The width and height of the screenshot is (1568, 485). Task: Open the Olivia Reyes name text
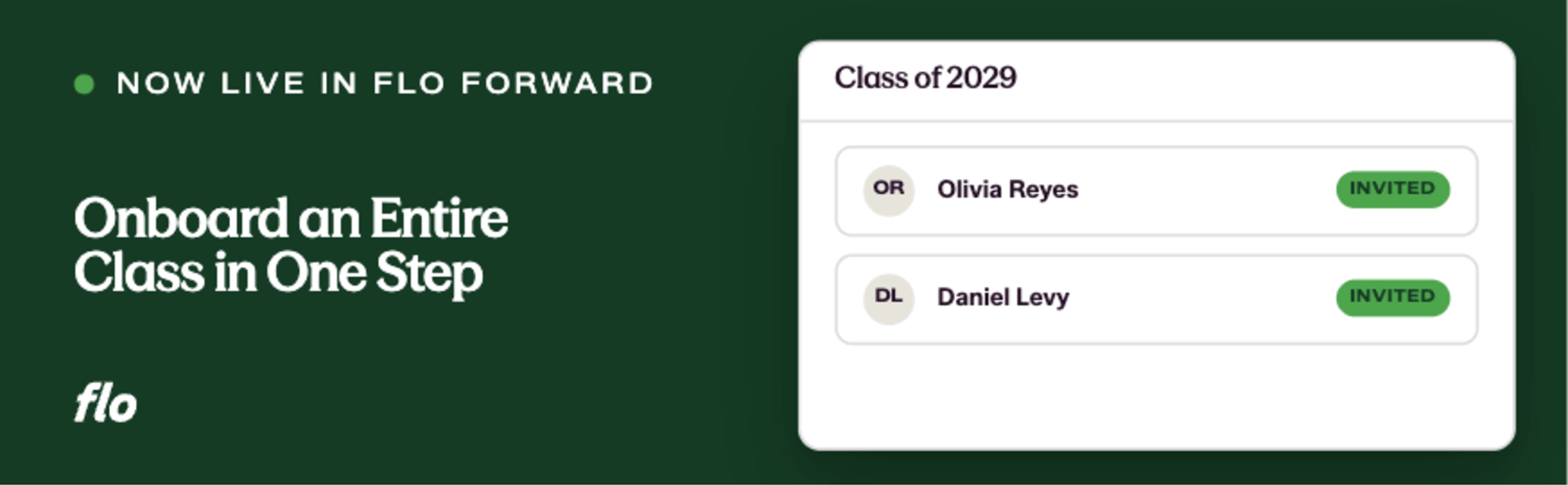1007,189
